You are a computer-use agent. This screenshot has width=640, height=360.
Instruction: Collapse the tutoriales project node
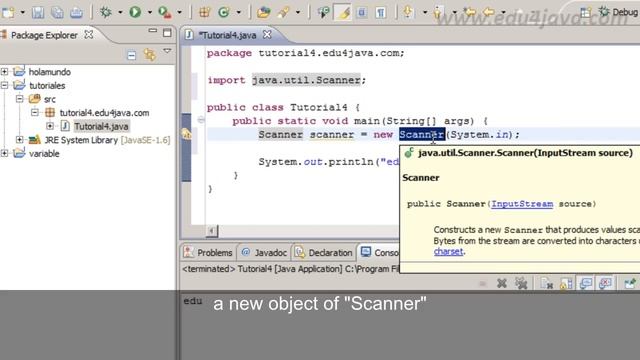[4, 85]
